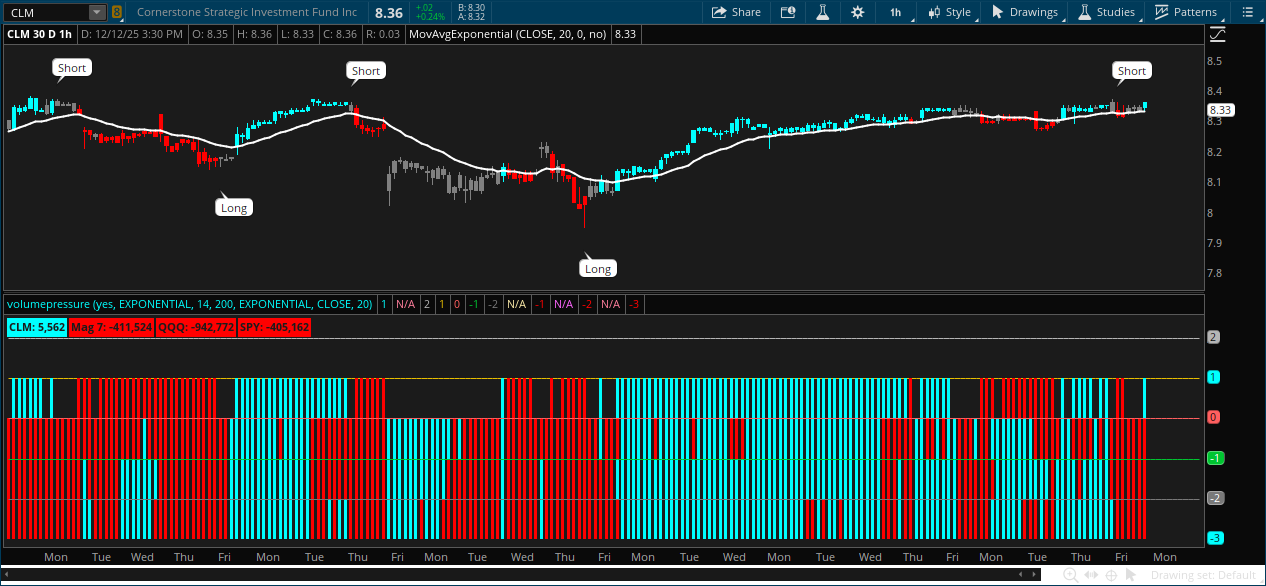Click the yellow 8 color link badge
This screenshot has width=1266, height=586.
pos(117,12)
